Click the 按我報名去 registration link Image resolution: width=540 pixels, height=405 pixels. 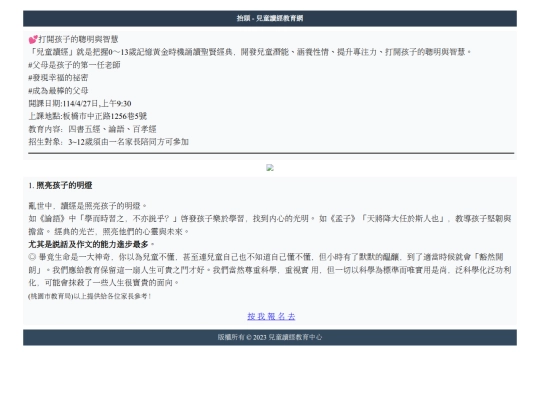[x=271, y=316]
